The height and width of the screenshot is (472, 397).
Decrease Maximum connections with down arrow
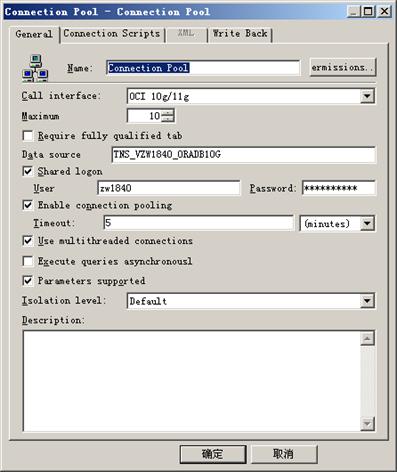168,119
